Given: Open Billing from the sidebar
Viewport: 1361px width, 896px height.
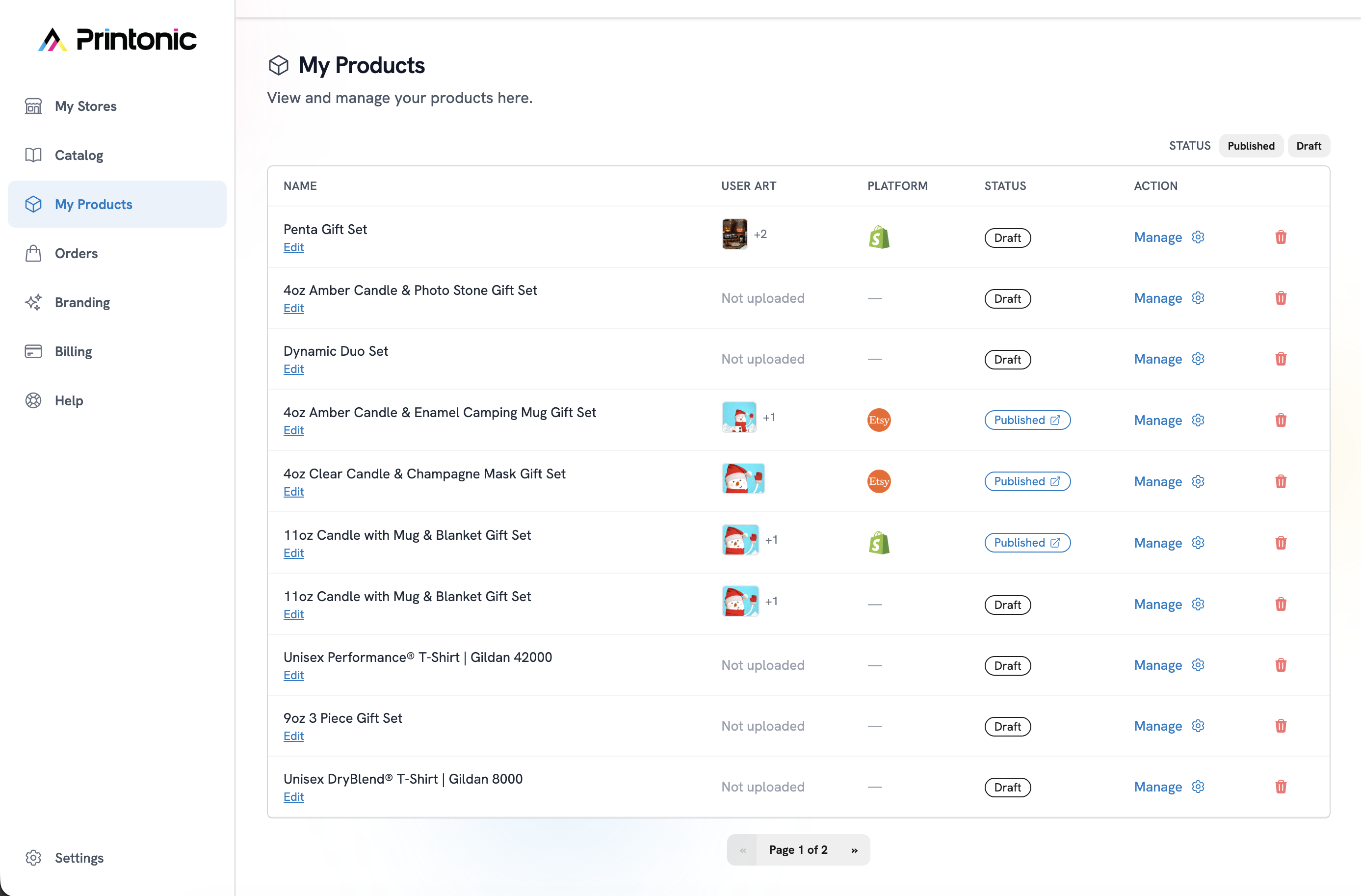Looking at the screenshot, I should 73,351.
